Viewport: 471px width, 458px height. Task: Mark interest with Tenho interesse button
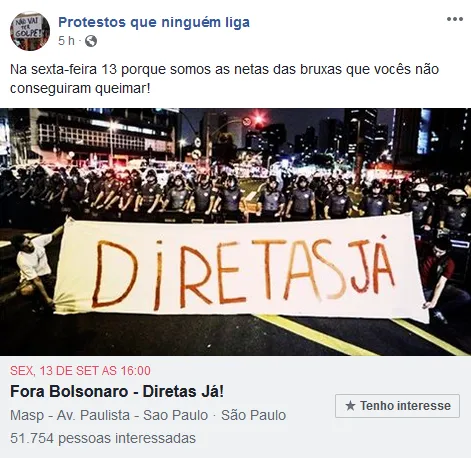click(397, 406)
